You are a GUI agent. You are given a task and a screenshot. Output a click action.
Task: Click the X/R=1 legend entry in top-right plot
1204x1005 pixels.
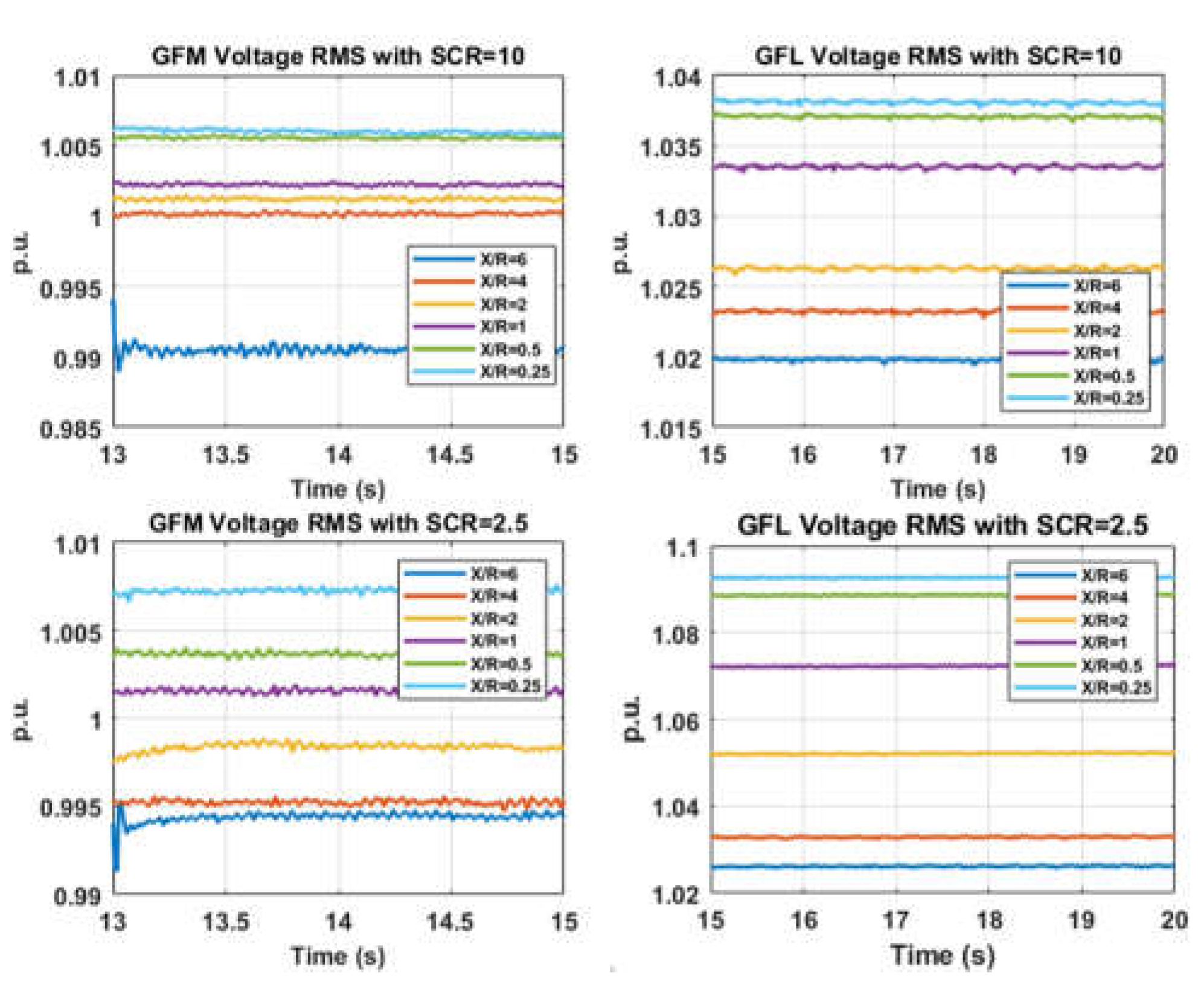pyautogui.click(x=1097, y=353)
